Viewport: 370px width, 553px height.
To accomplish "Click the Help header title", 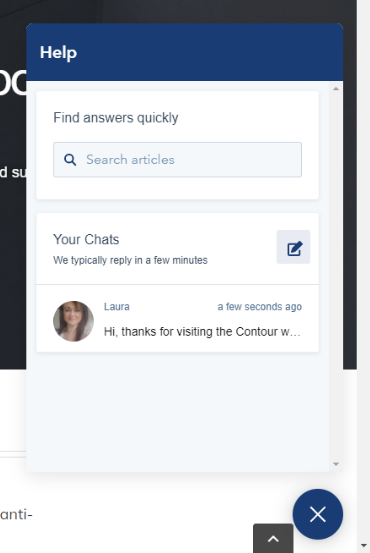I will (59, 53).
